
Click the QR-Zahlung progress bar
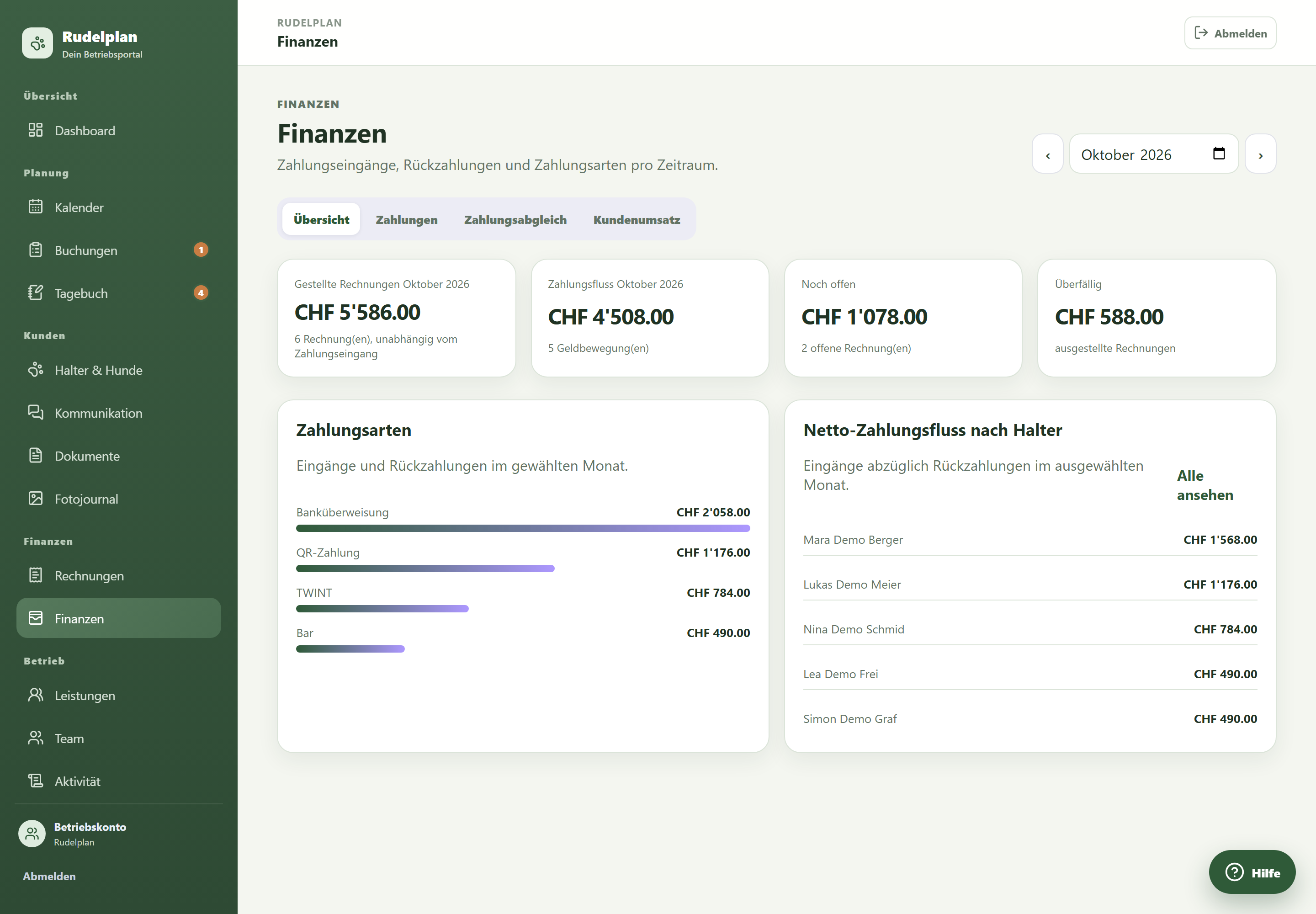click(x=425, y=568)
